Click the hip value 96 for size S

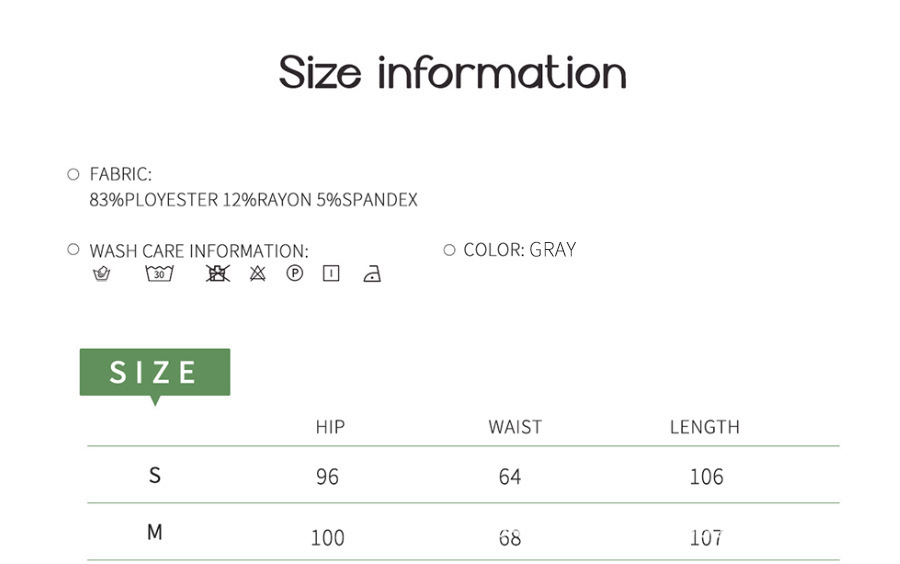tap(327, 477)
